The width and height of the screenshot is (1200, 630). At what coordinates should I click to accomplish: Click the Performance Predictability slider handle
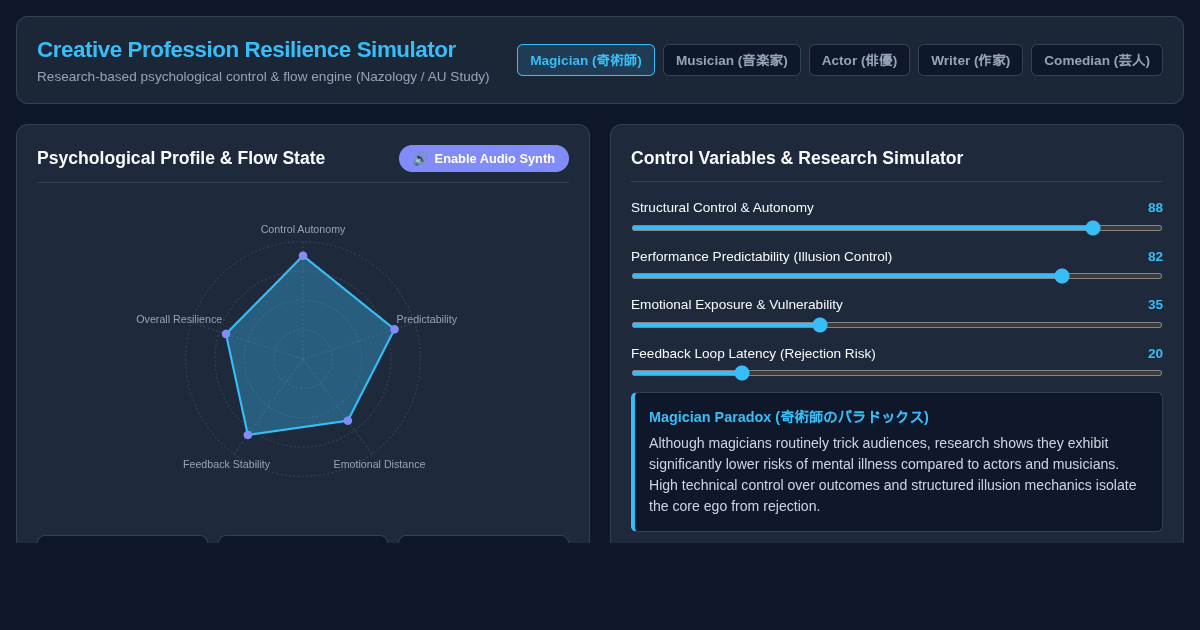click(1062, 276)
